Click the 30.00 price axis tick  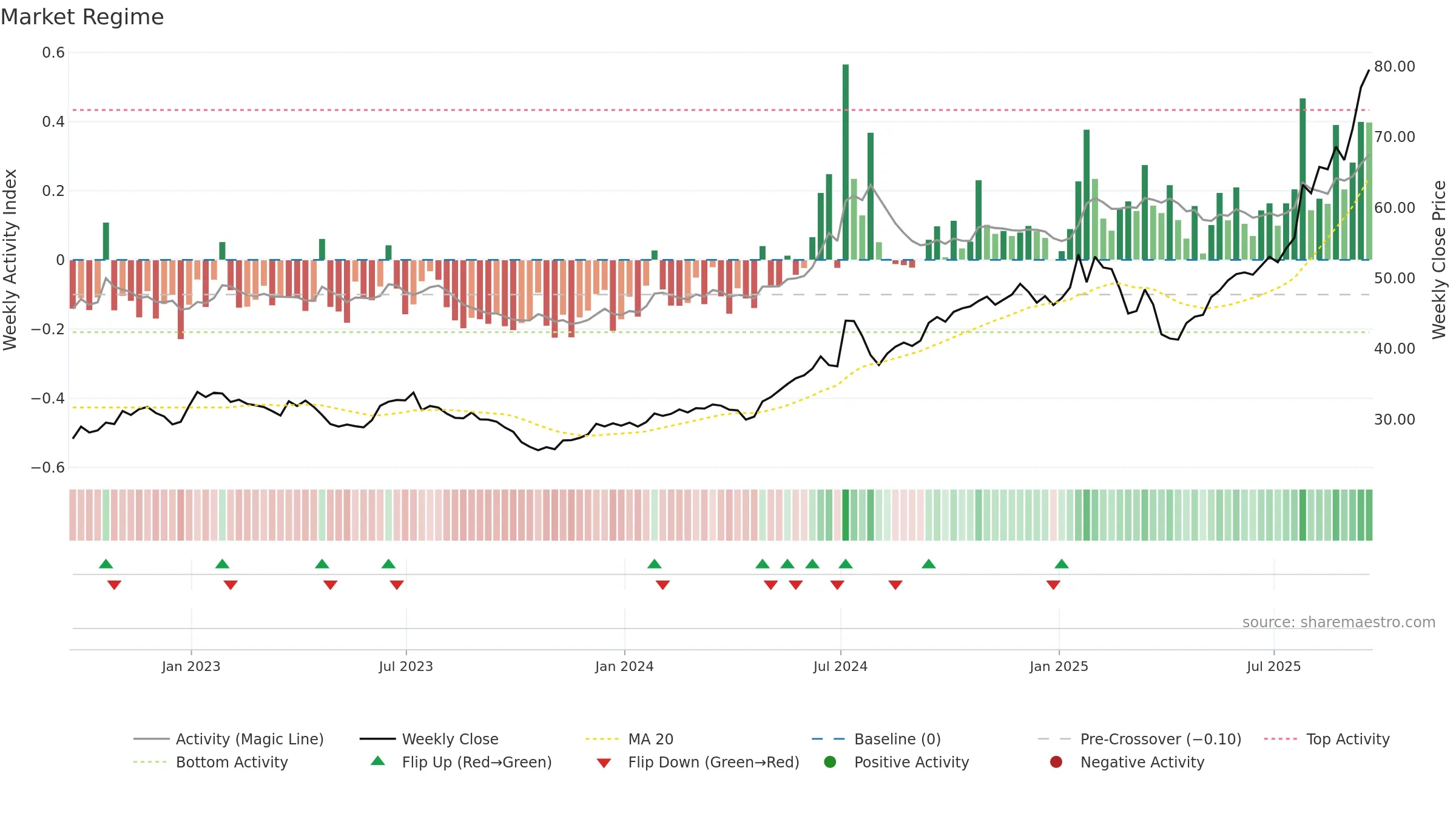click(x=1395, y=419)
